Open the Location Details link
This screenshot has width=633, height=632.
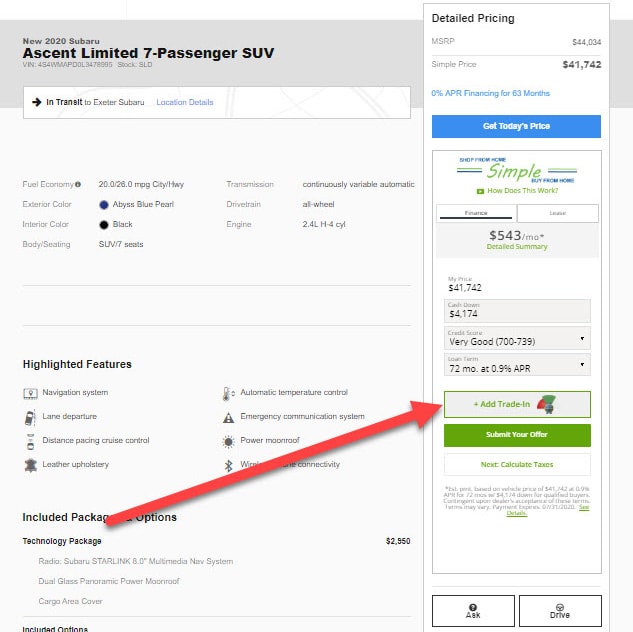[185, 103]
